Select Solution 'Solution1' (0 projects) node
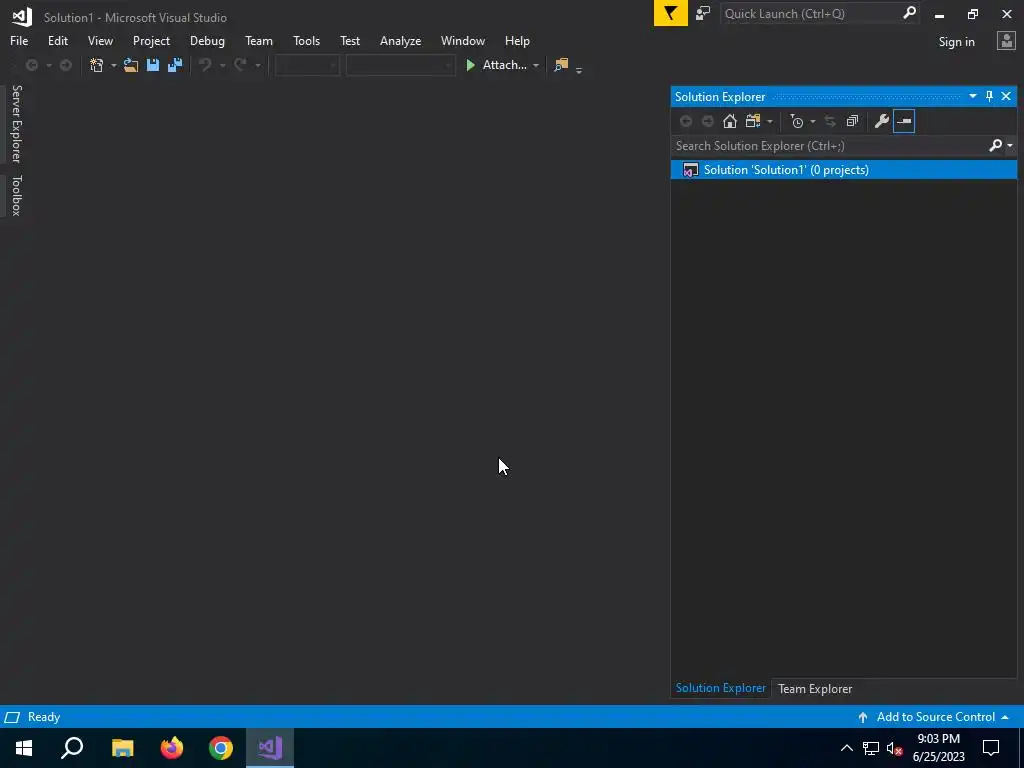The image size is (1024, 768). (x=844, y=170)
